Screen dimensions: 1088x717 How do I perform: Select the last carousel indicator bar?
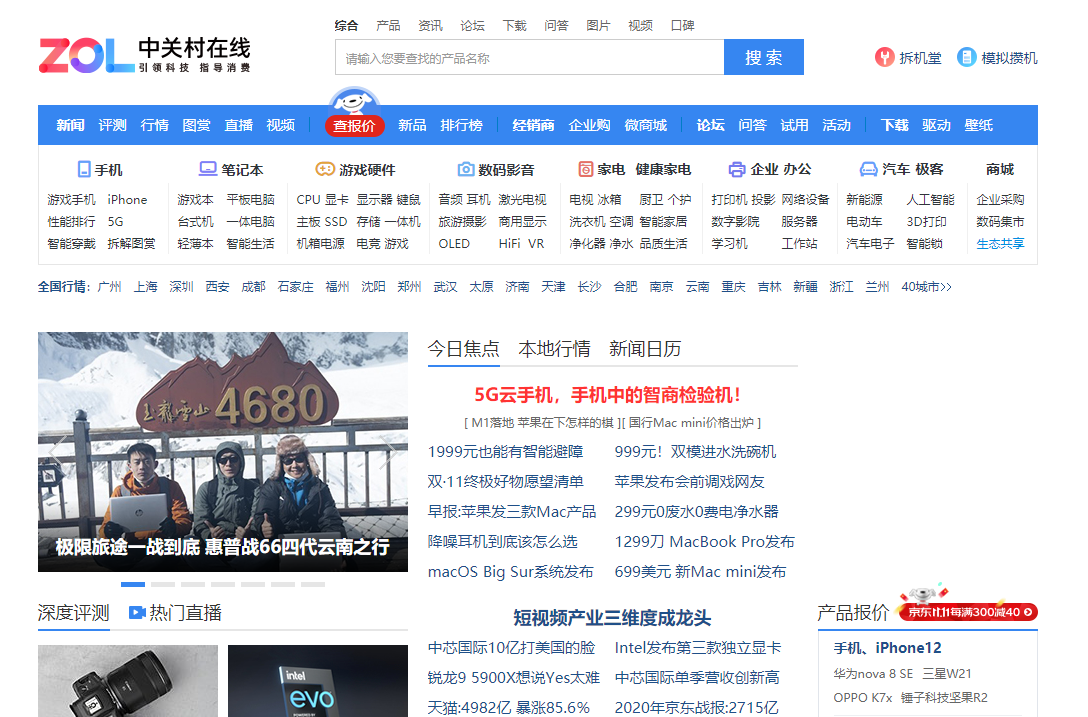pyautogui.click(x=313, y=584)
